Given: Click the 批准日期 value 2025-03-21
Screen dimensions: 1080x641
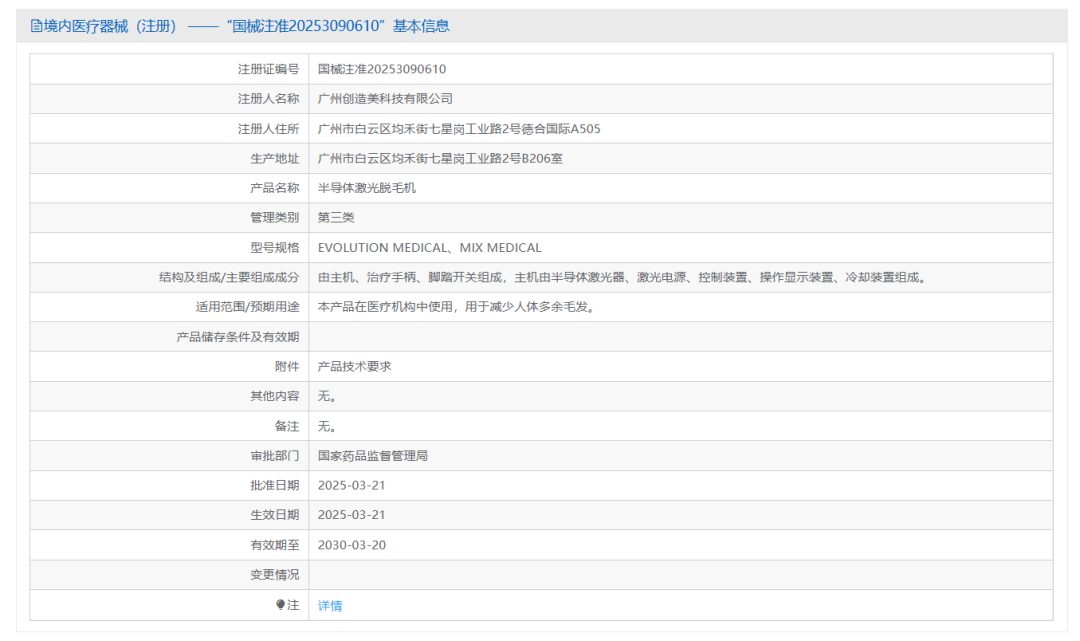Looking at the screenshot, I should 351,486.
